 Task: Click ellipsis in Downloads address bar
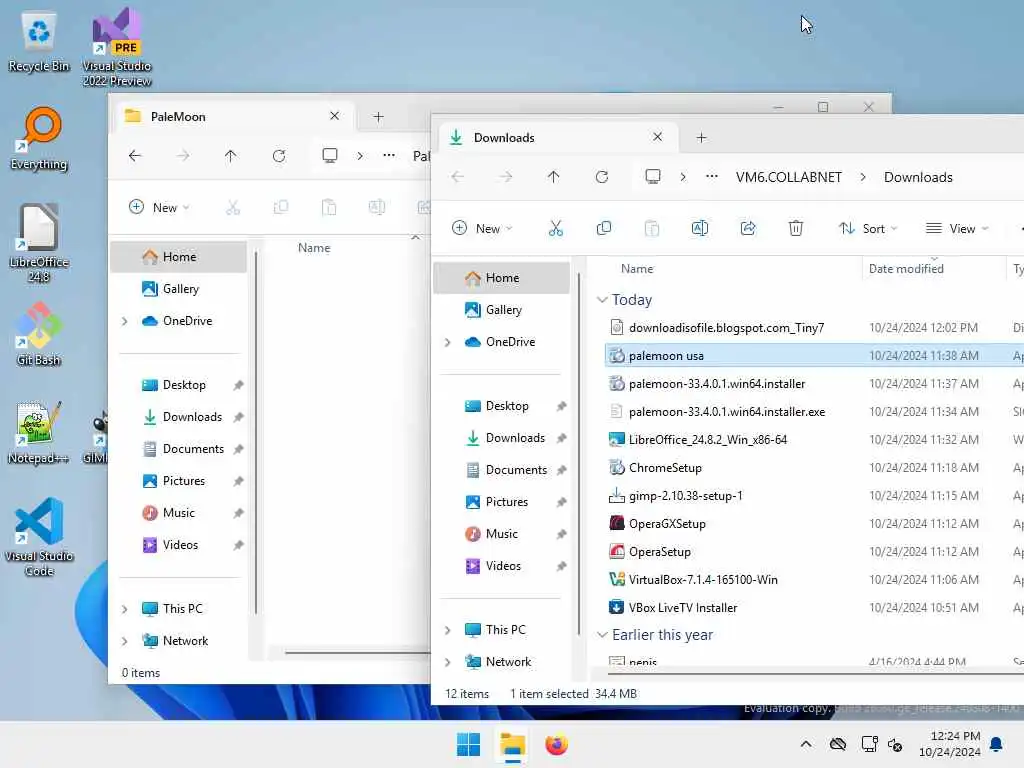712,176
